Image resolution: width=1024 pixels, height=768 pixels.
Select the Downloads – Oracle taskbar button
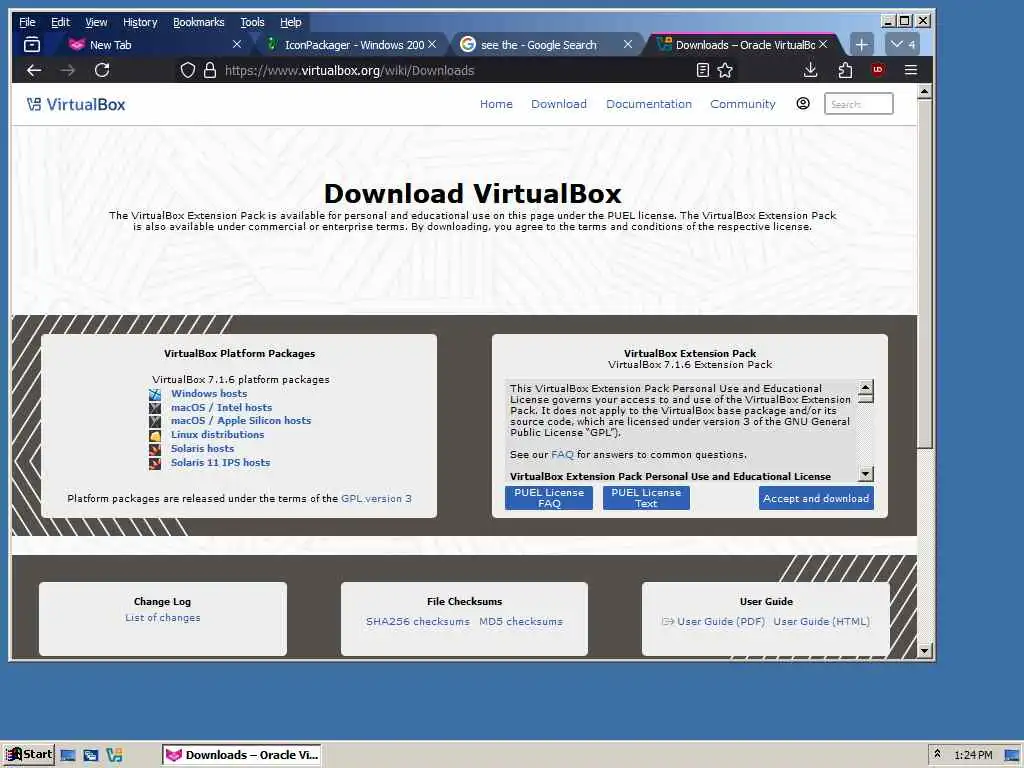point(242,755)
